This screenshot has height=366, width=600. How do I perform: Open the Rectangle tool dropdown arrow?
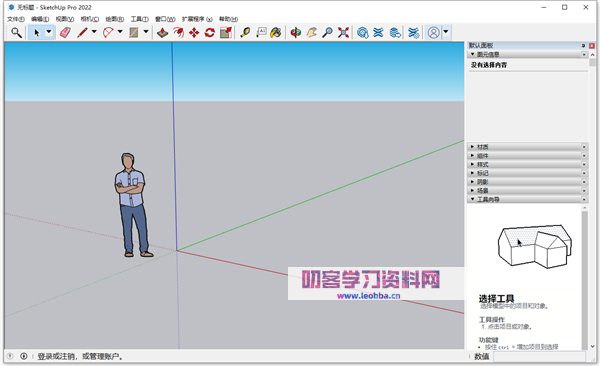(x=146, y=32)
